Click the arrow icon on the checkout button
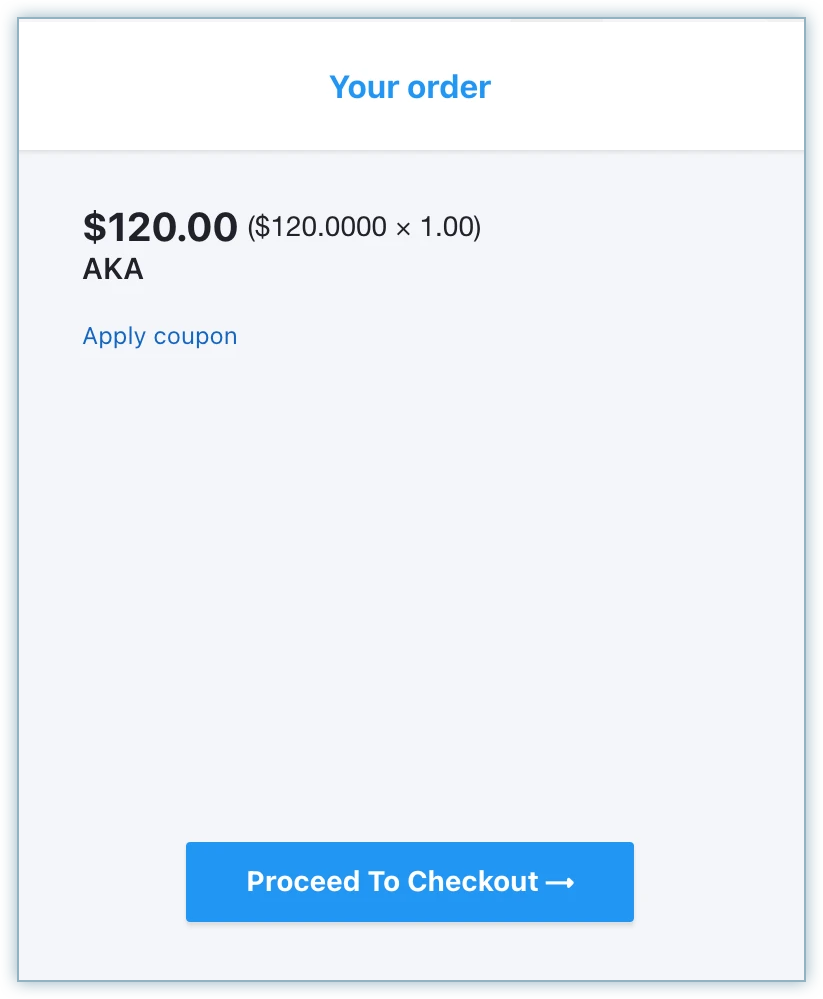Image resolution: width=823 pixels, height=999 pixels. pyautogui.click(x=560, y=883)
